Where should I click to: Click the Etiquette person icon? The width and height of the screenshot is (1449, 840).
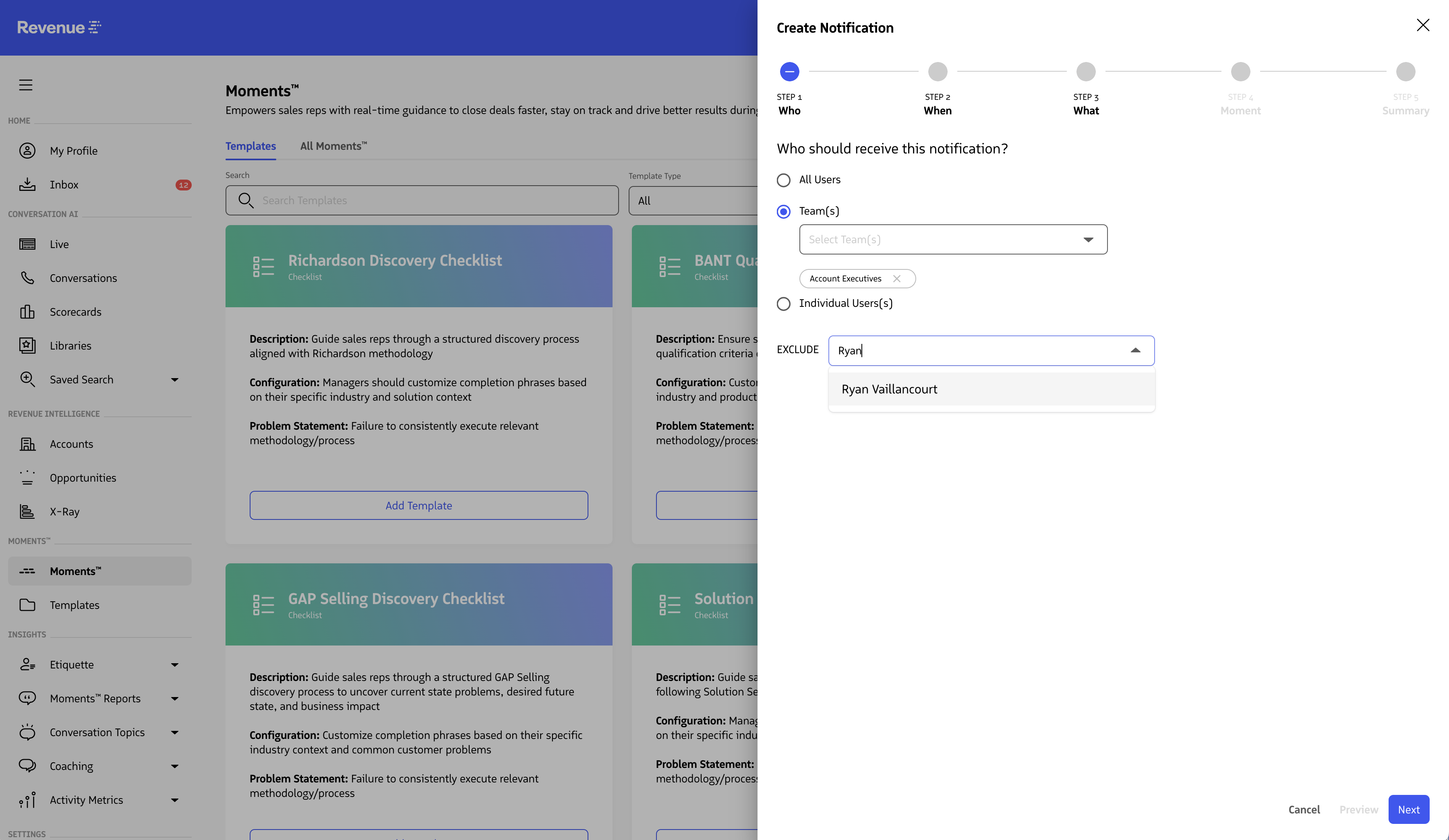click(27, 665)
